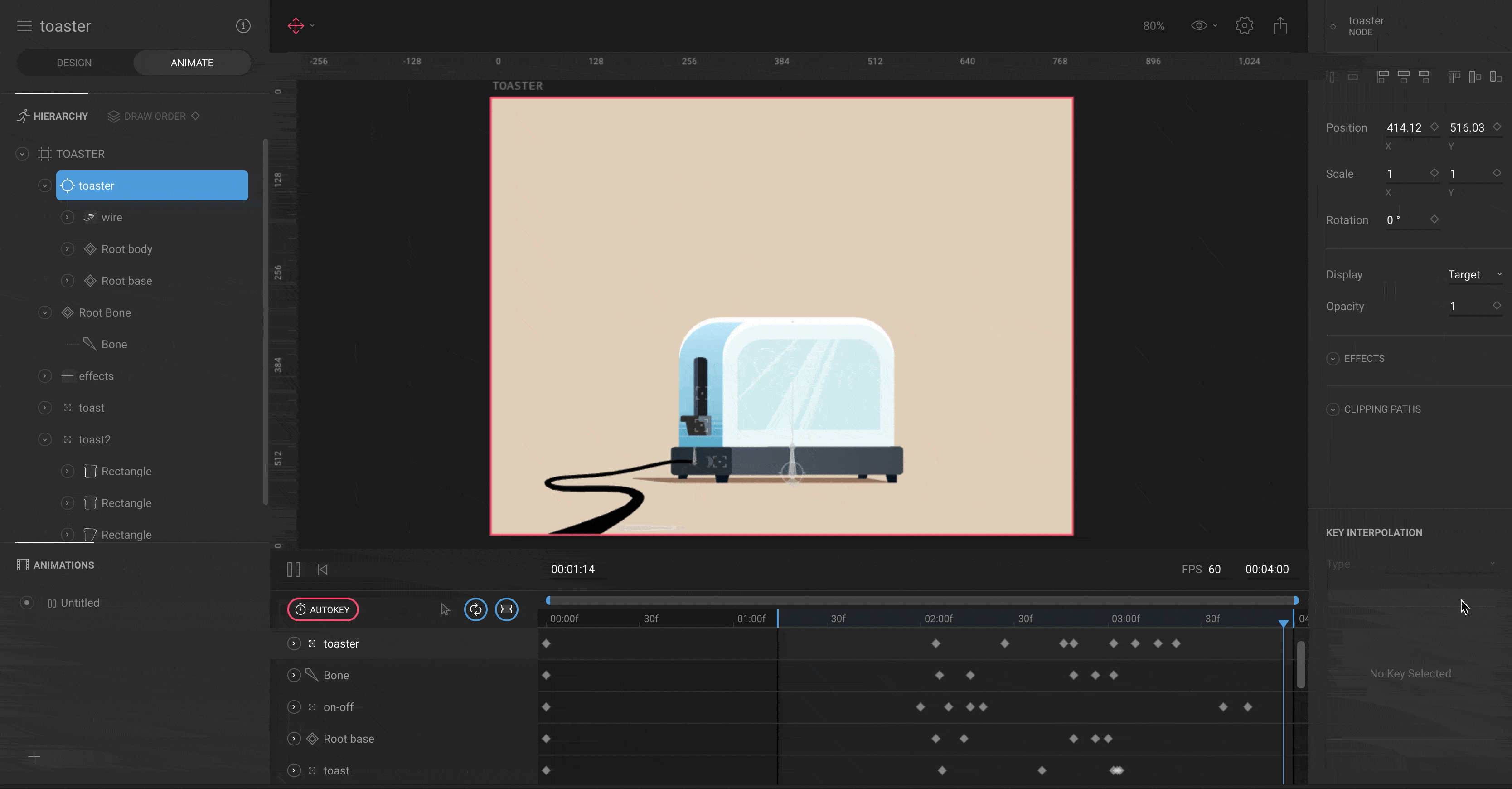Collapse the TOASTER artboard in hierarchy

pos(22,154)
